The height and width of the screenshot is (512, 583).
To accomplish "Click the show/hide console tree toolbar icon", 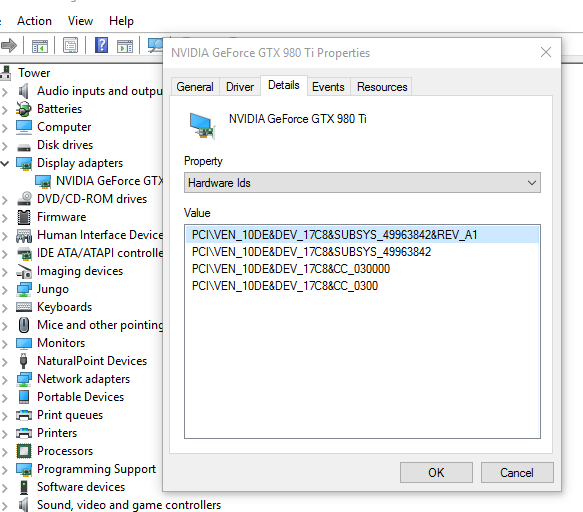I will click(40, 46).
